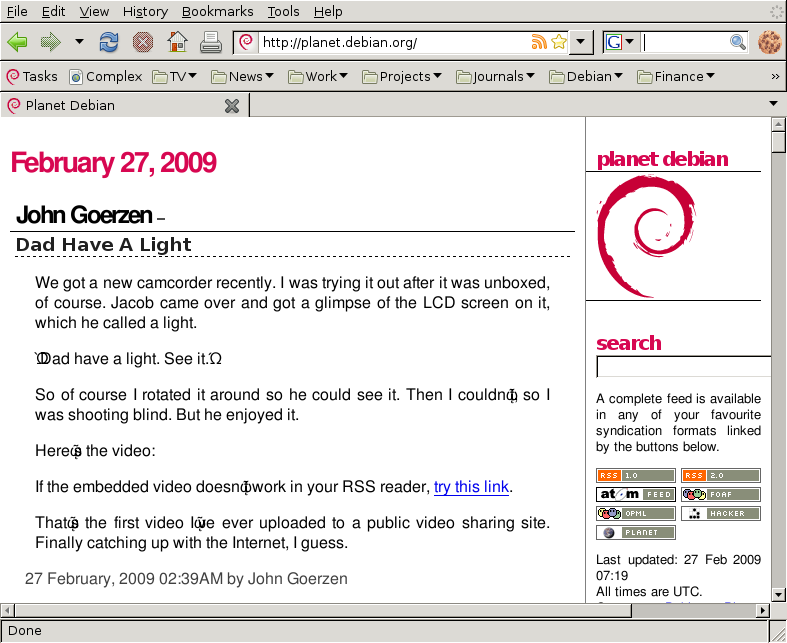Expand the Work bookmarks folder
The height and width of the screenshot is (643, 787).
click(318, 76)
